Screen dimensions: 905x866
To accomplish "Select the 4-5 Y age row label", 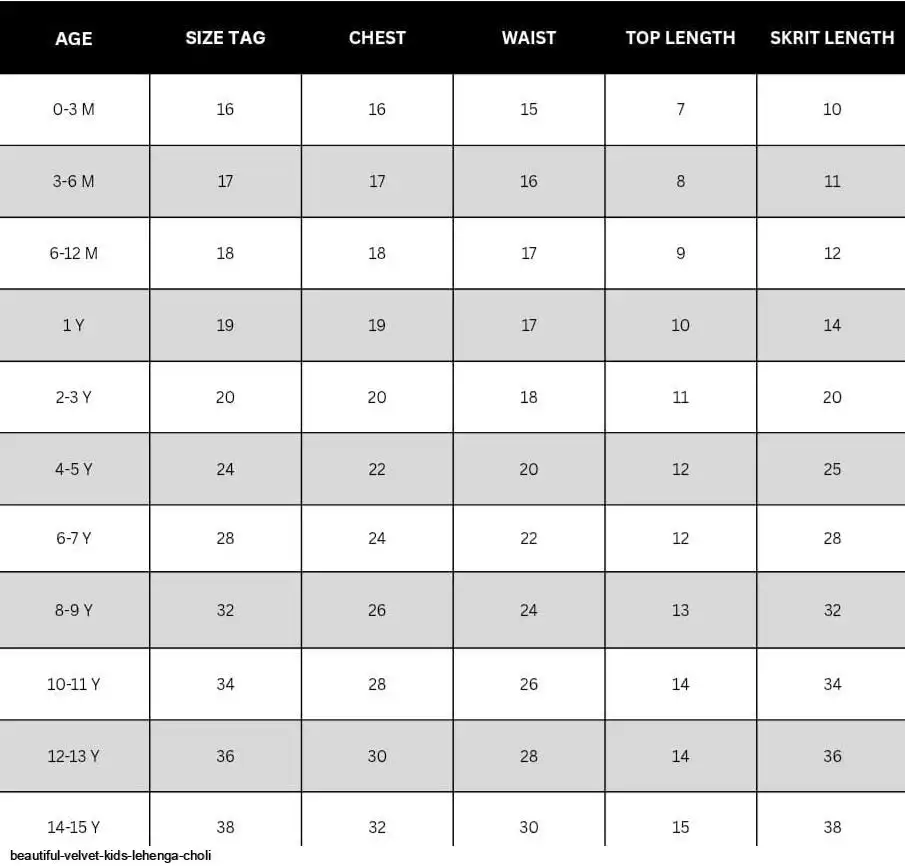I will (74, 469).
